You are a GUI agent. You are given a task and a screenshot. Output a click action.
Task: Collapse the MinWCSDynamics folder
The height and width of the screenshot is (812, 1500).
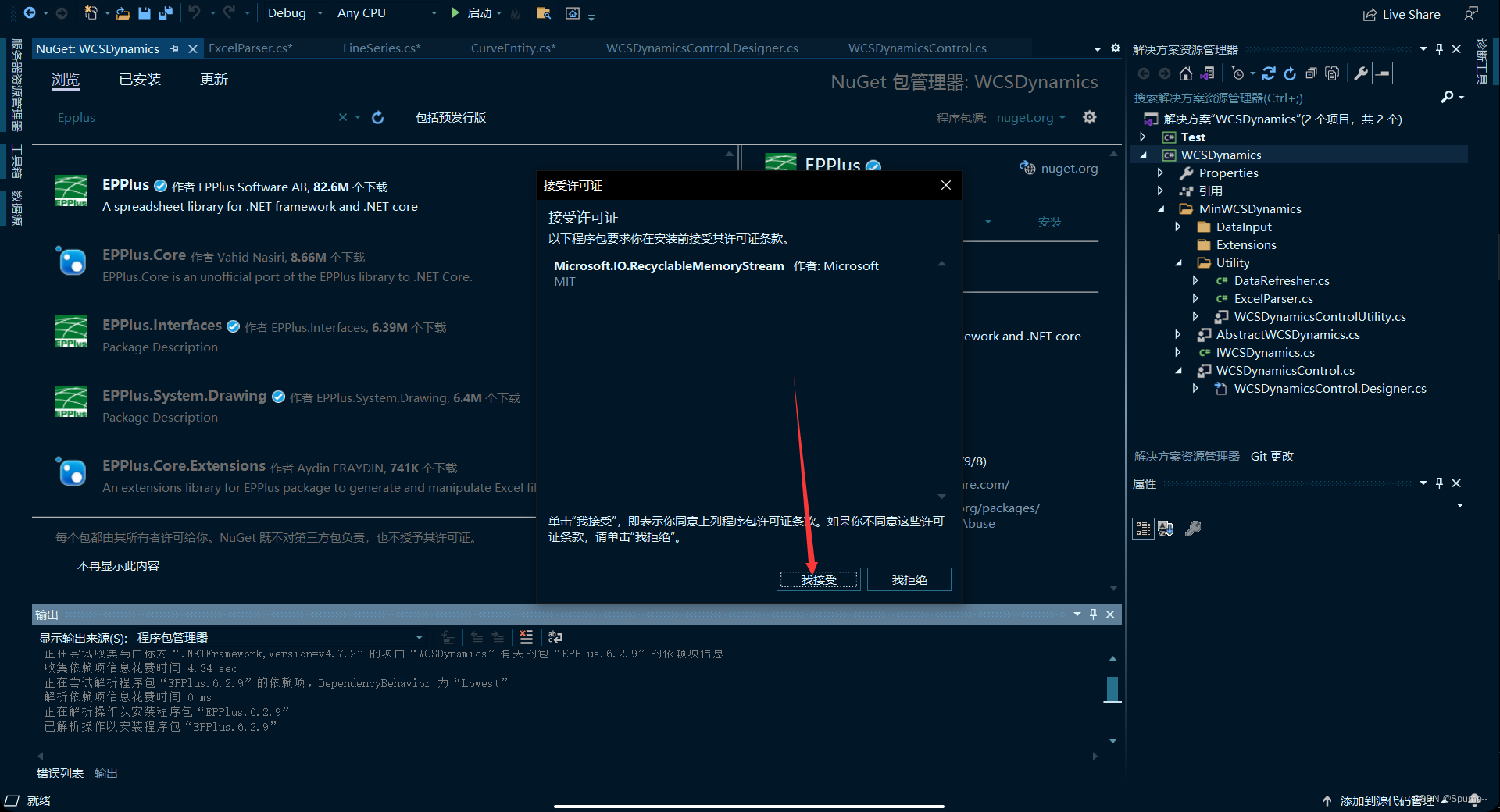click(1161, 208)
